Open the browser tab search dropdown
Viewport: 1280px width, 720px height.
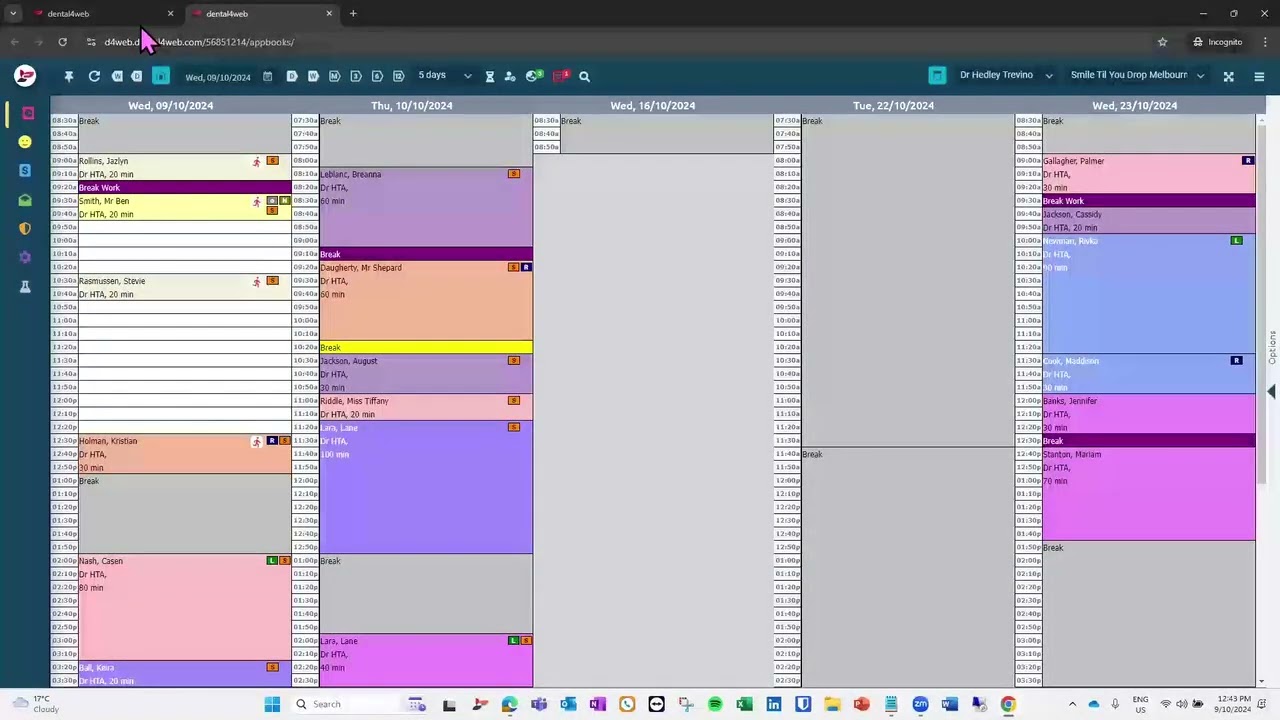tap(13, 14)
